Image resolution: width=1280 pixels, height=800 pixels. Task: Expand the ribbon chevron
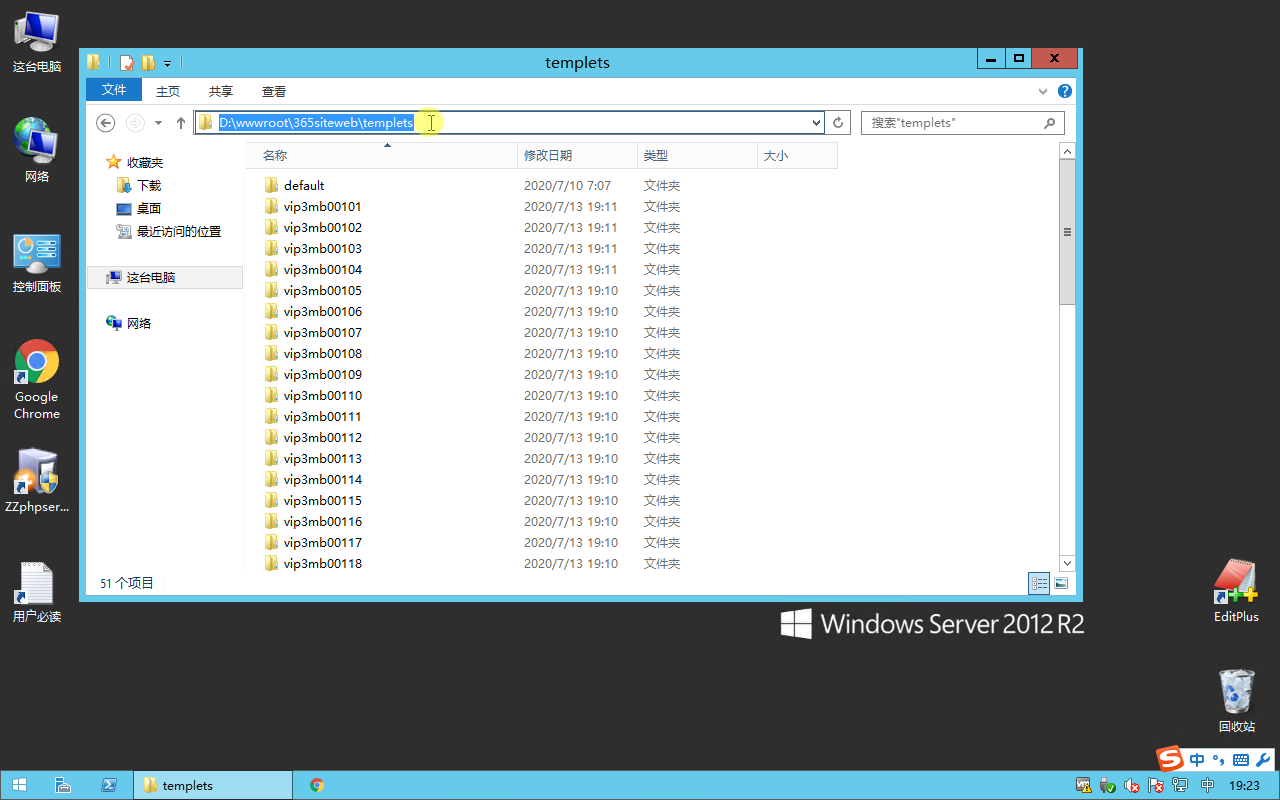click(1044, 91)
